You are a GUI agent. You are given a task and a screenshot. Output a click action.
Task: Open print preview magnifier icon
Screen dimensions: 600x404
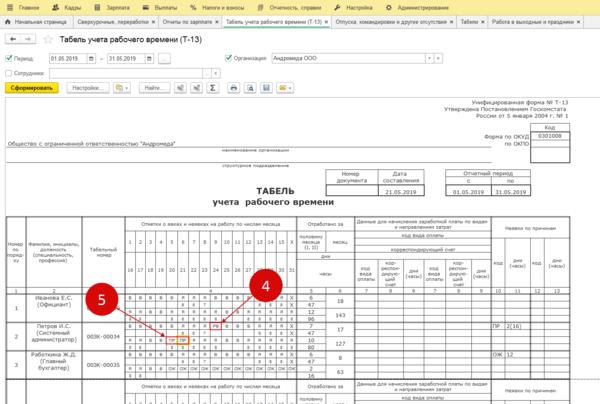pos(248,88)
